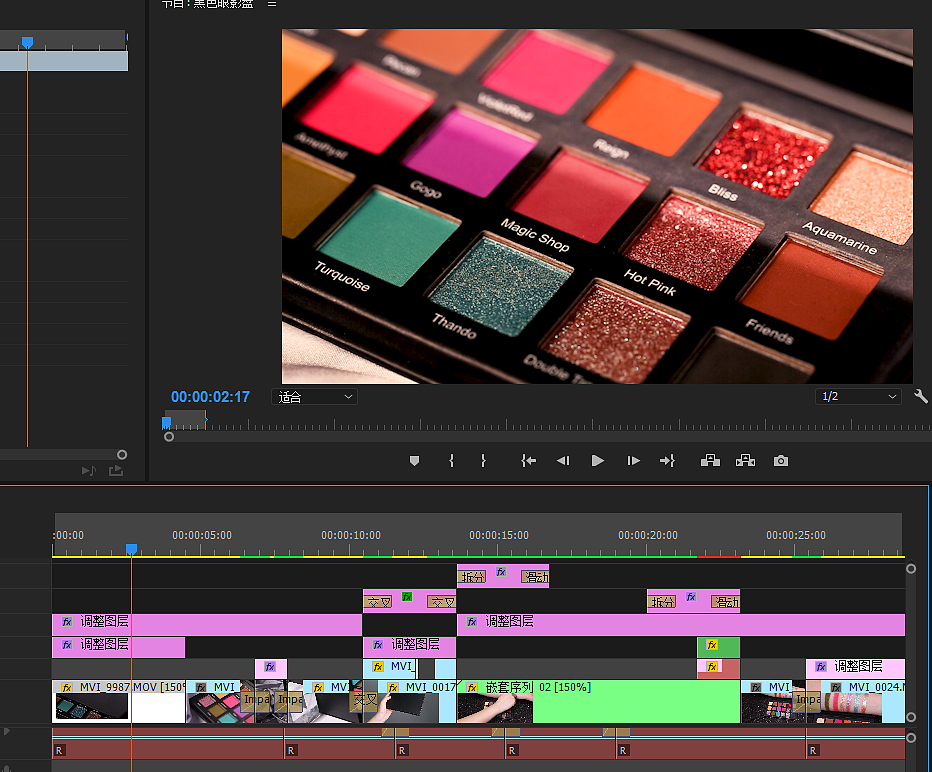
Task: Click the first R badge on the audio track
Action: click(x=59, y=751)
